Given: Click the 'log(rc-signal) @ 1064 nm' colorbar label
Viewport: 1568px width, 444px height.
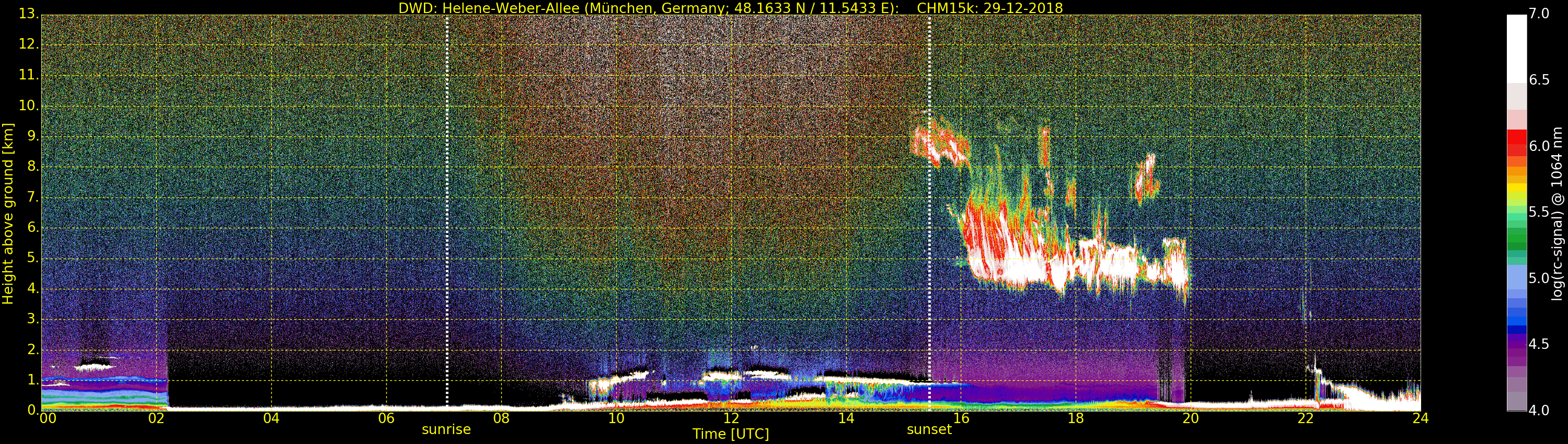Looking at the screenshot, I should [x=1557, y=214].
